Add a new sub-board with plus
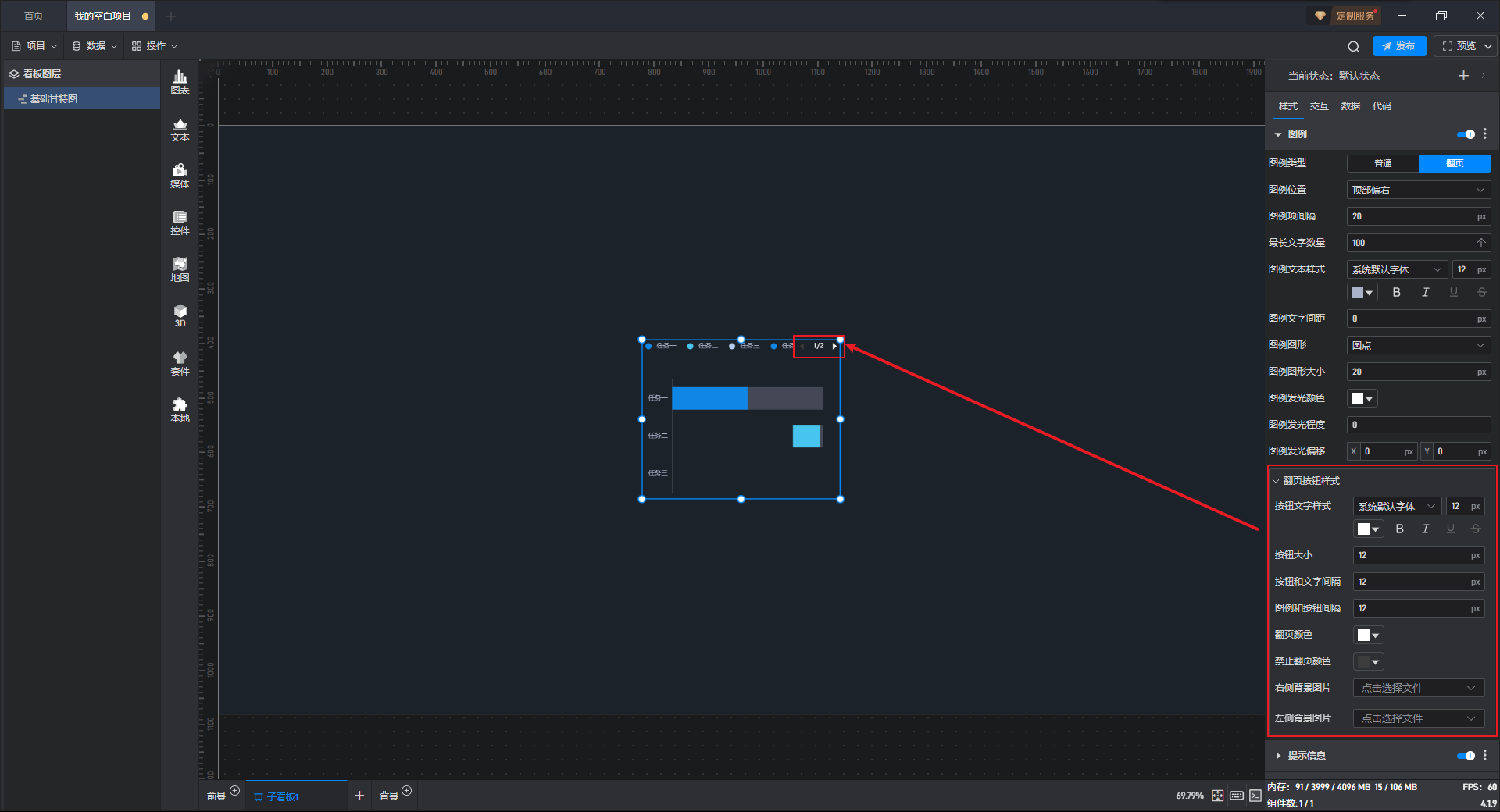The height and width of the screenshot is (812, 1500). [359, 796]
